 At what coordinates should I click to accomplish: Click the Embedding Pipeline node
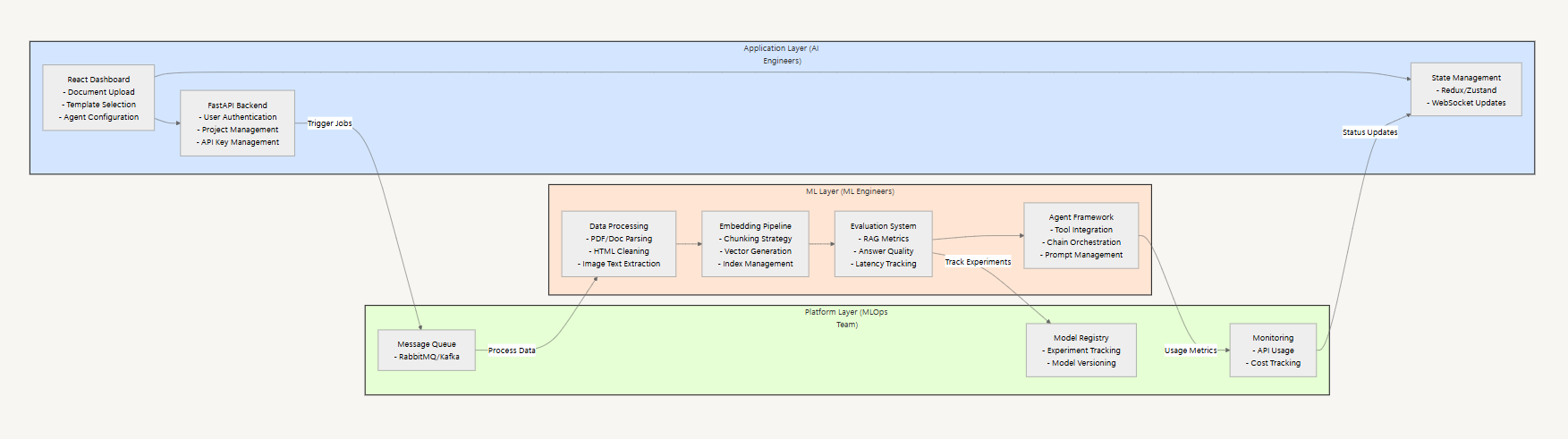[x=755, y=245]
